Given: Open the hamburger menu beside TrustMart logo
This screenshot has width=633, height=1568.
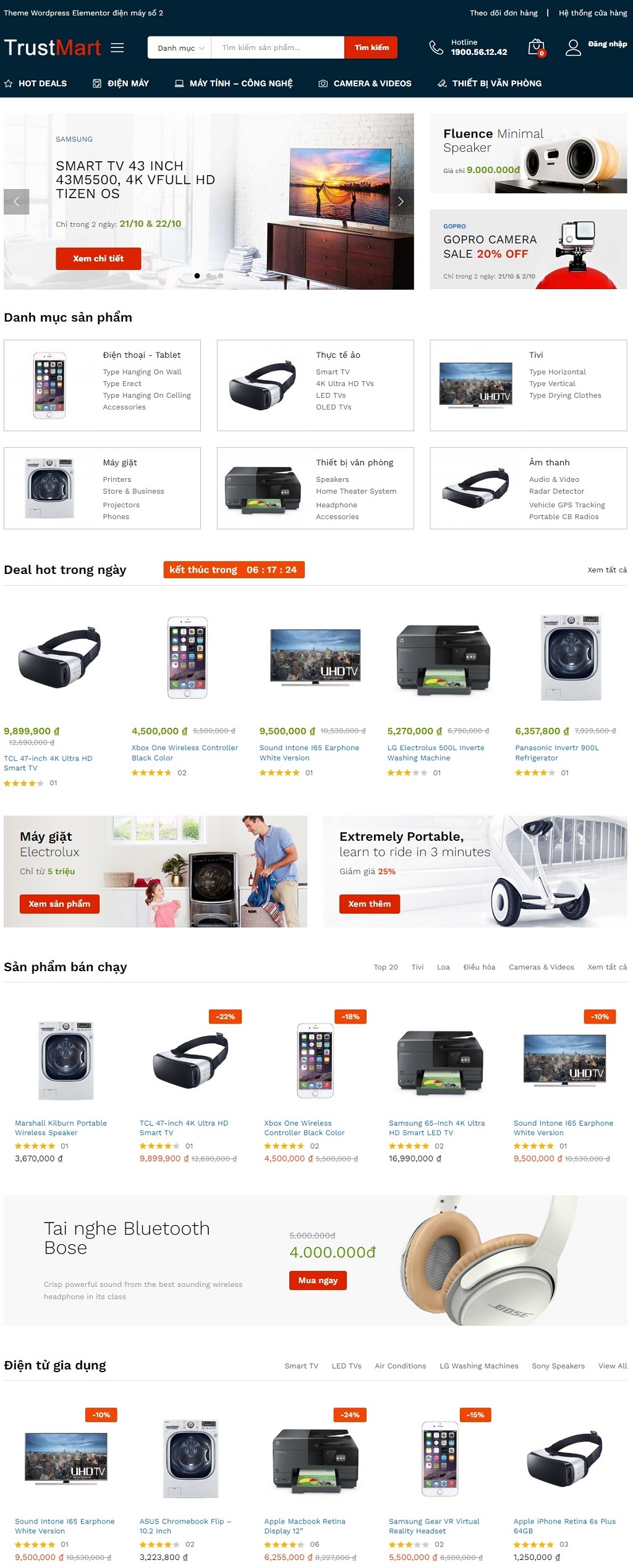Looking at the screenshot, I should 117,48.
